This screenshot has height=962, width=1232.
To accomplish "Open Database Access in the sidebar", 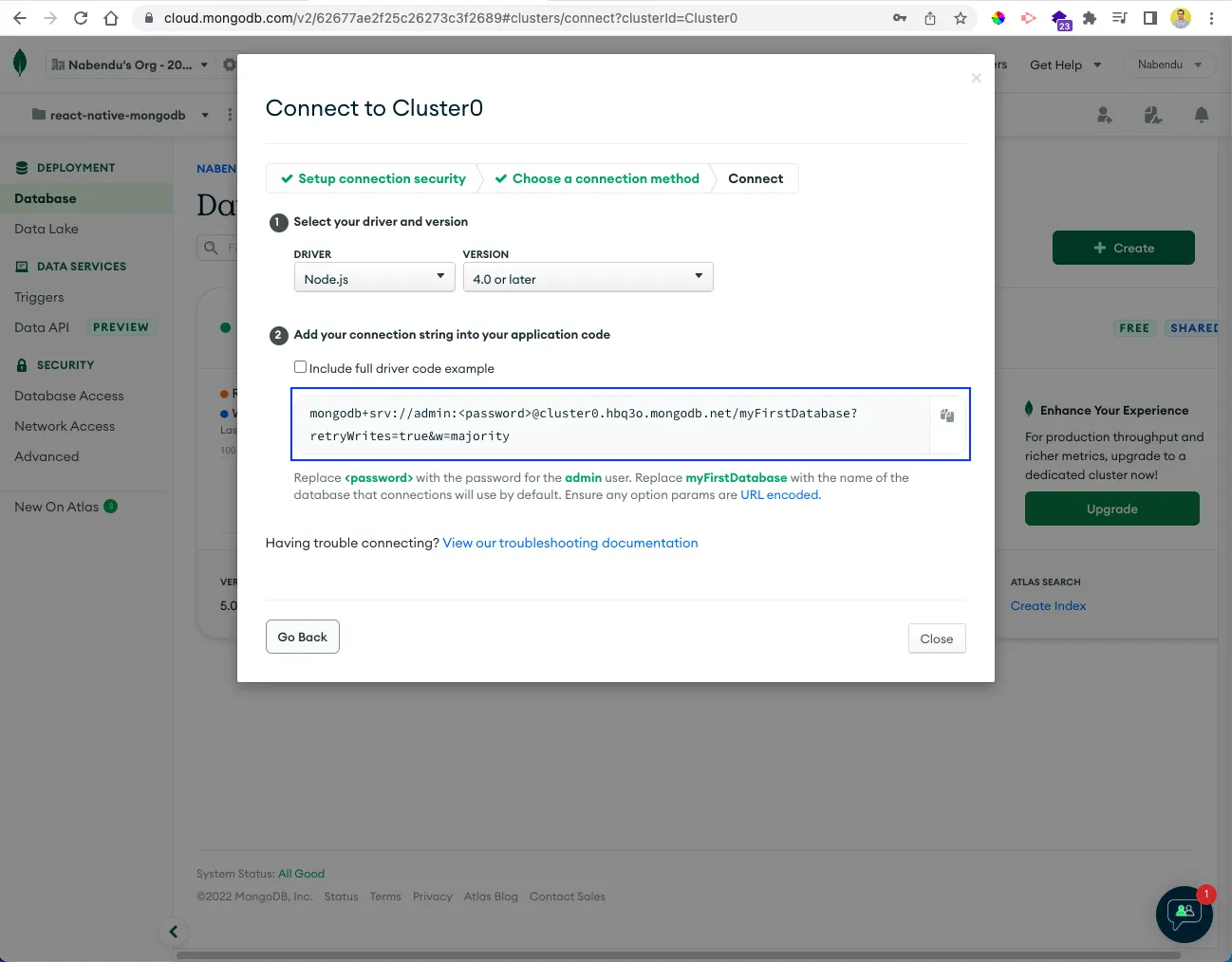I will click(69, 396).
